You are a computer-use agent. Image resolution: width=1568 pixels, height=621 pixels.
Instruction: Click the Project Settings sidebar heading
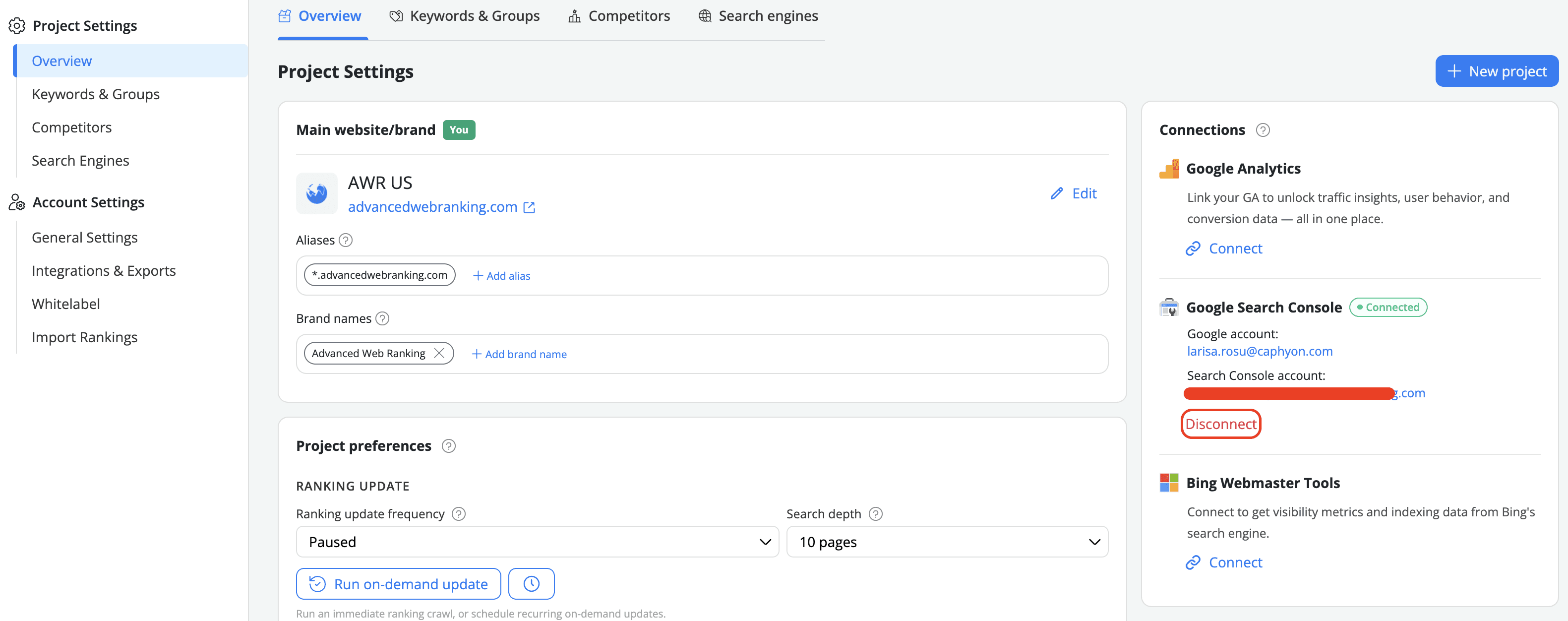(x=85, y=26)
